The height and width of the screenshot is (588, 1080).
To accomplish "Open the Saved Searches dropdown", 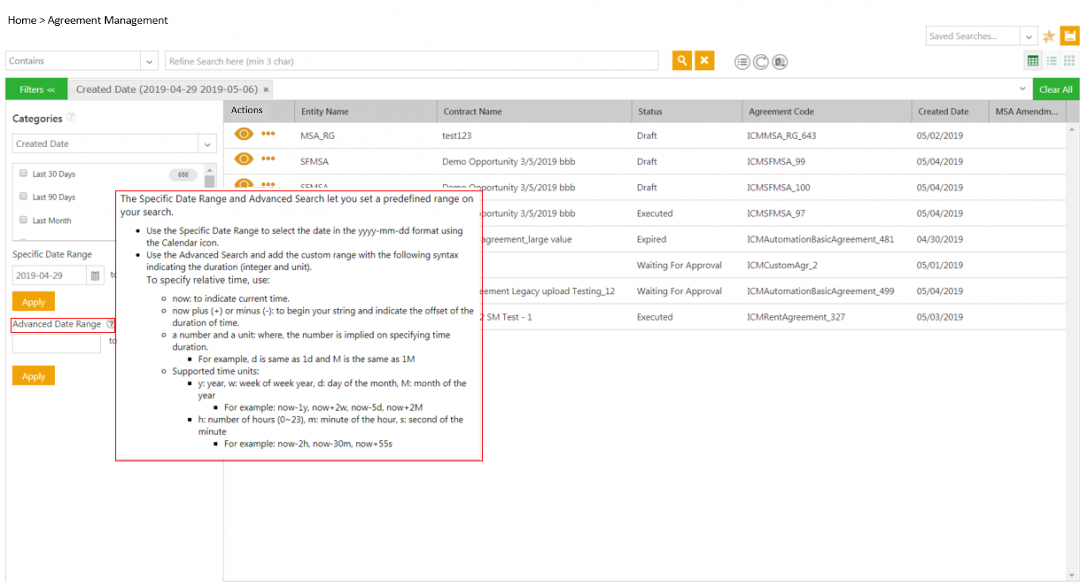I will (1029, 36).
